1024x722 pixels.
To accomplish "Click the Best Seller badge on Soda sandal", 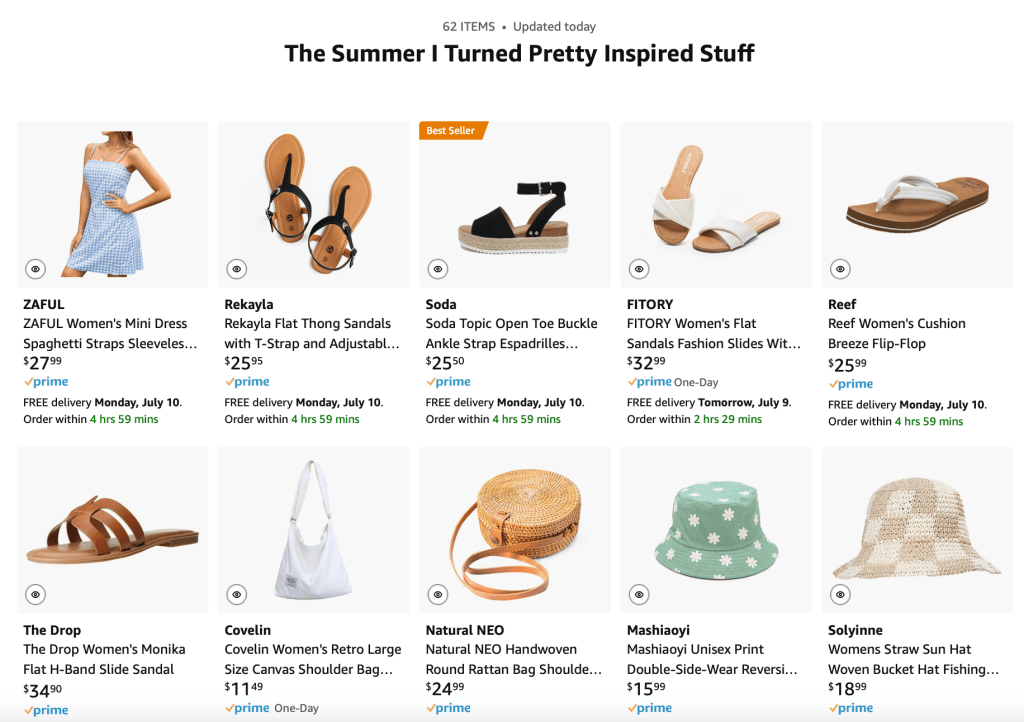I will 452,131.
